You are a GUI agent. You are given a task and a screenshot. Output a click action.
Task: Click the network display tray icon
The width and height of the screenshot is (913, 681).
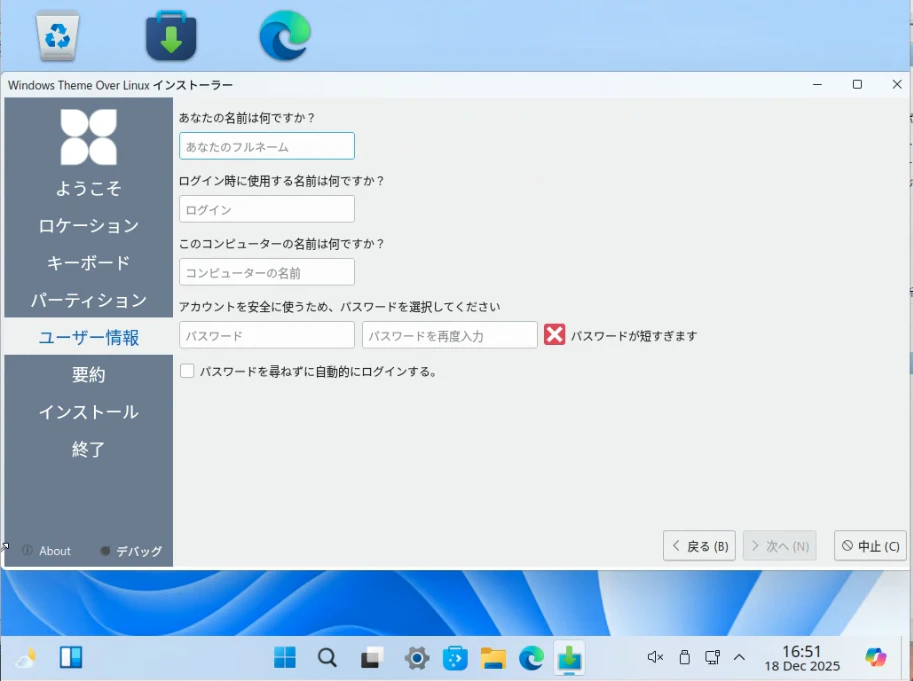(713, 658)
